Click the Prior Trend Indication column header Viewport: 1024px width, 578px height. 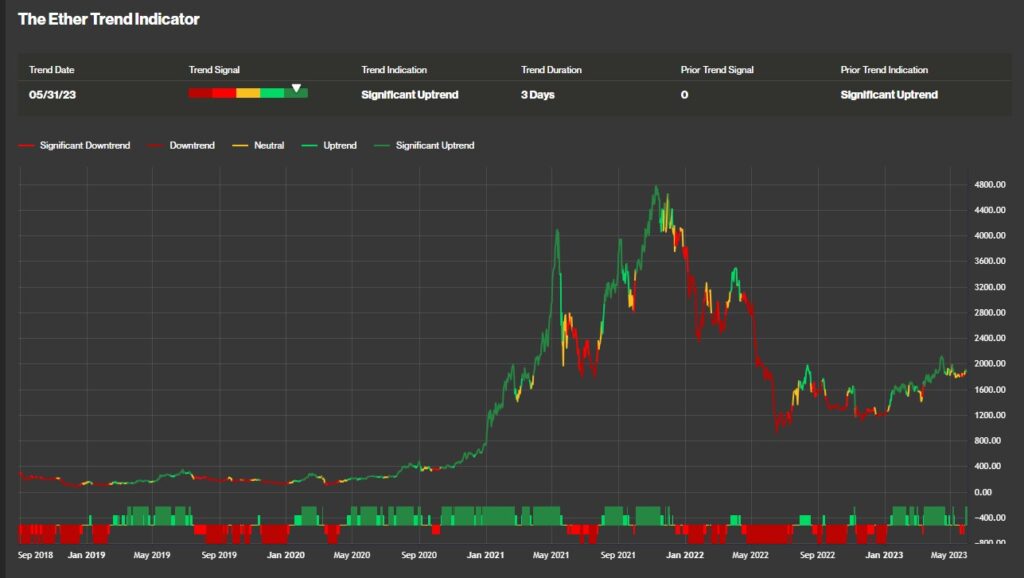[x=884, y=70]
